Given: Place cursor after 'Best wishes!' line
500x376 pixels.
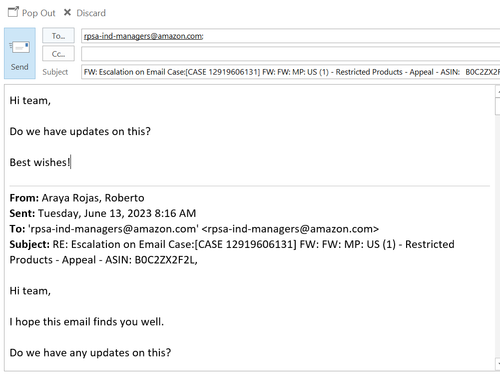Looking at the screenshot, I should (x=71, y=162).
